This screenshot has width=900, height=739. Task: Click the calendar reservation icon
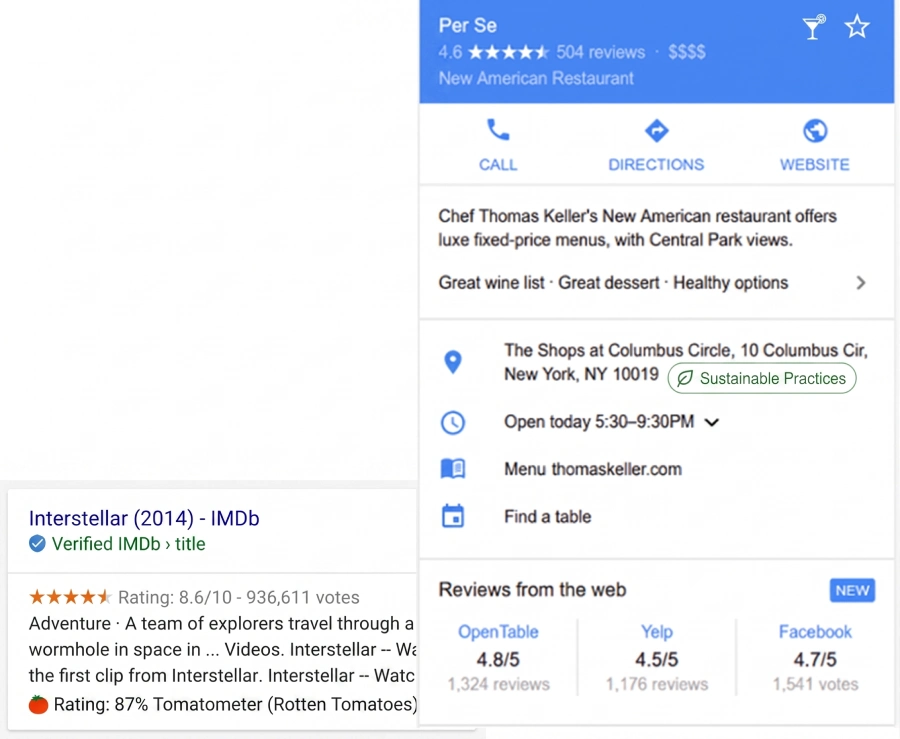point(453,516)
